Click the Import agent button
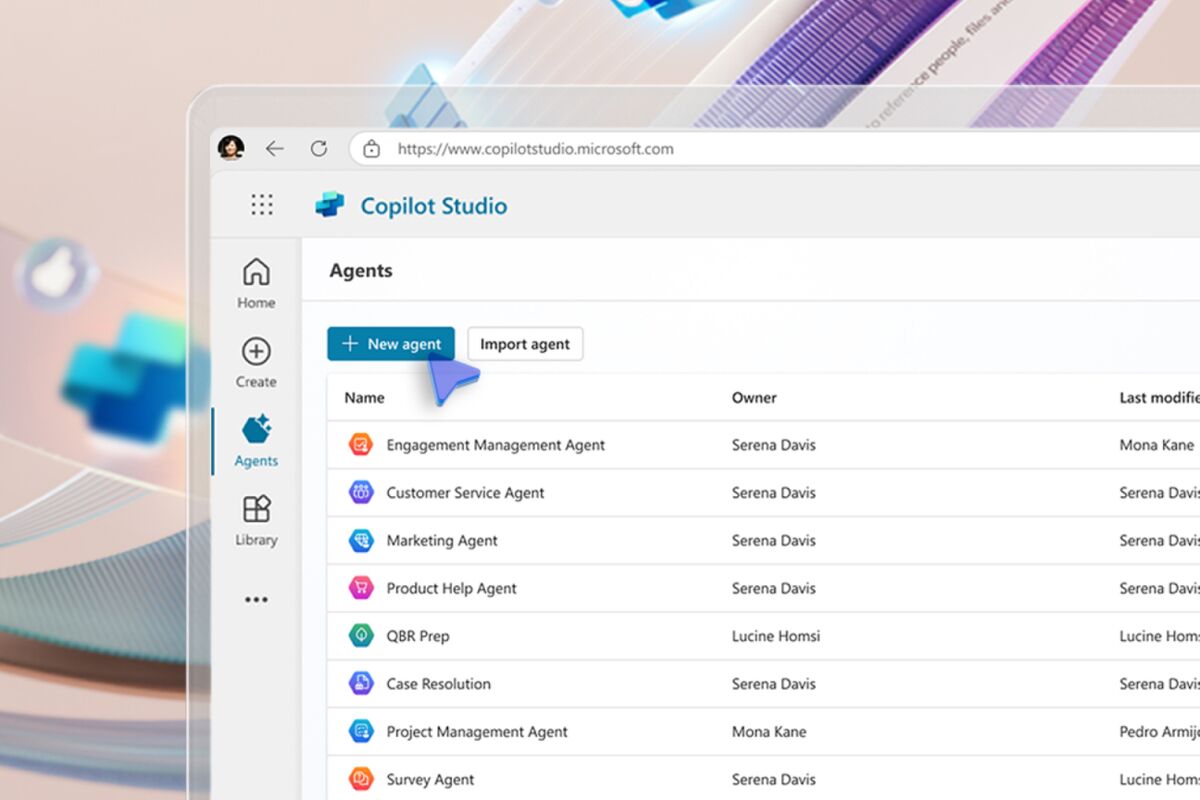Viewport: 1200px width, 800px height. [524, 343]
